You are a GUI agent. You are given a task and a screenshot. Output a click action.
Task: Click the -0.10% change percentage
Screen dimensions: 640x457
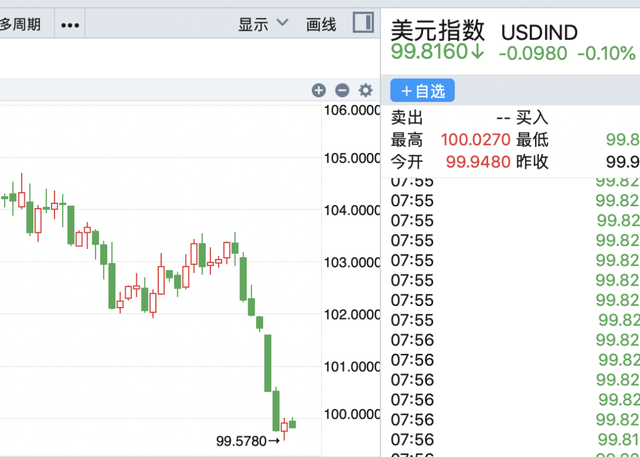pos(606,53)
